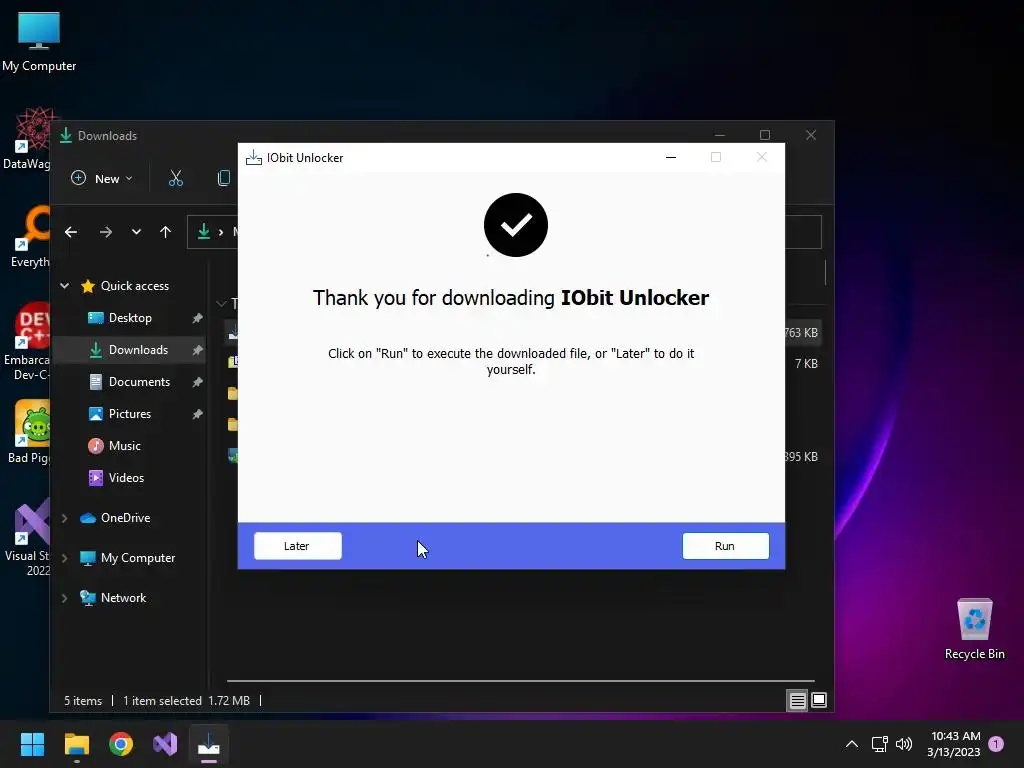1024x768 pixels.
Task: Go up one folder level arrow
Action: pos(165,232)
